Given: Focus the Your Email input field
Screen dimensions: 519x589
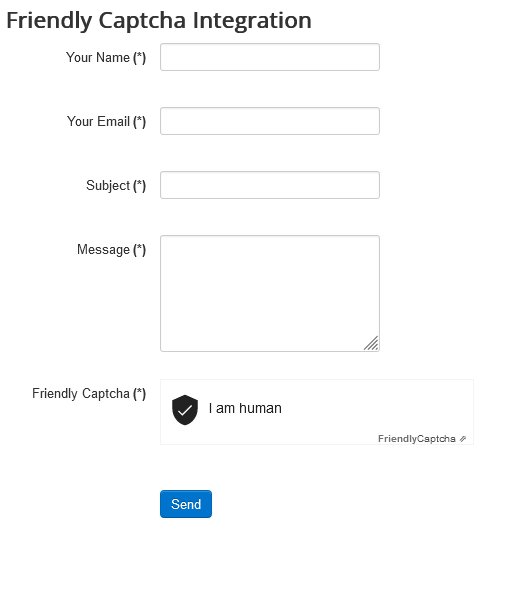Looking at the screenshot, I should [x=270, y=121].
